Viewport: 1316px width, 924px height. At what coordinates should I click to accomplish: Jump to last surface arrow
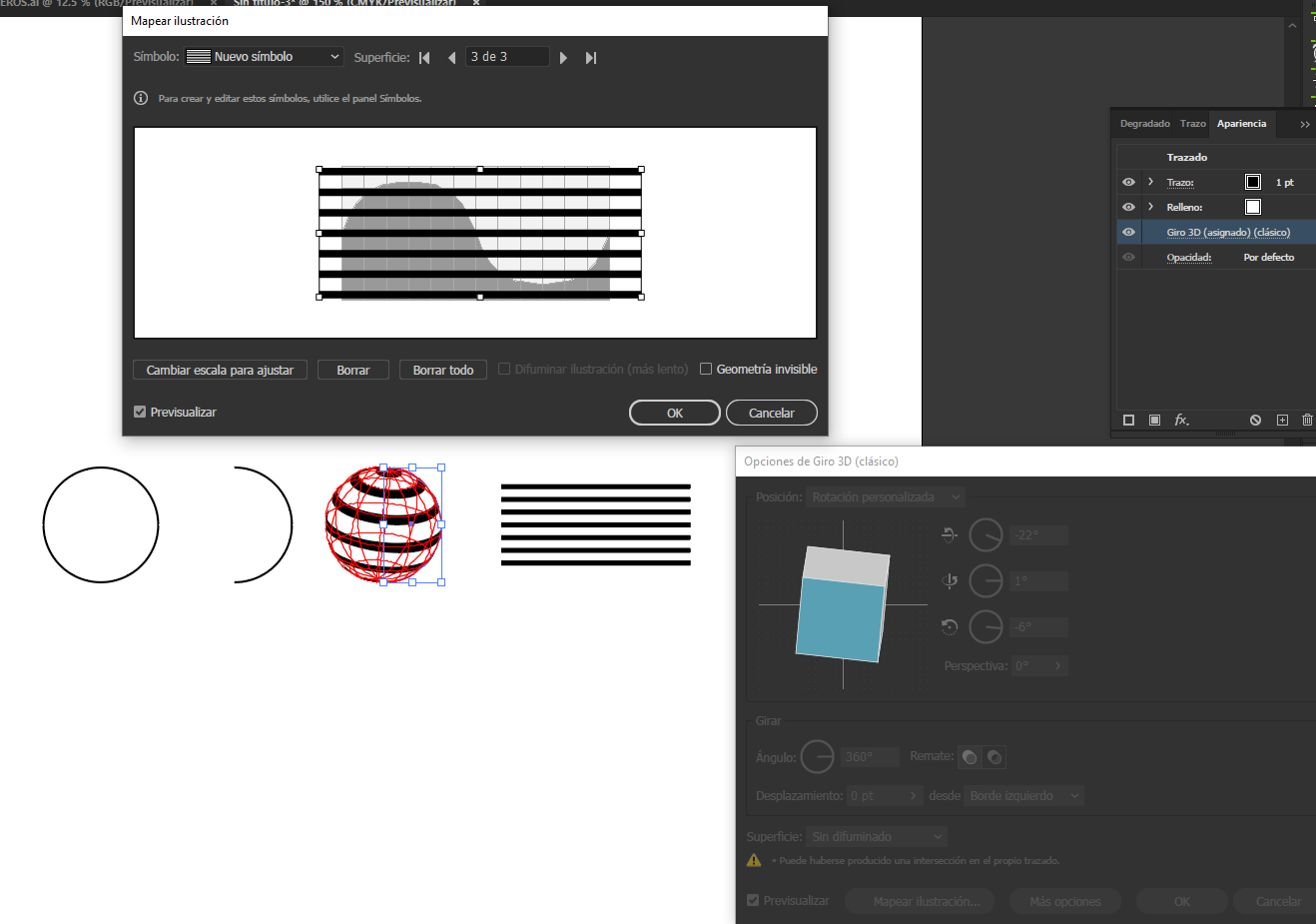coord(590,58)
